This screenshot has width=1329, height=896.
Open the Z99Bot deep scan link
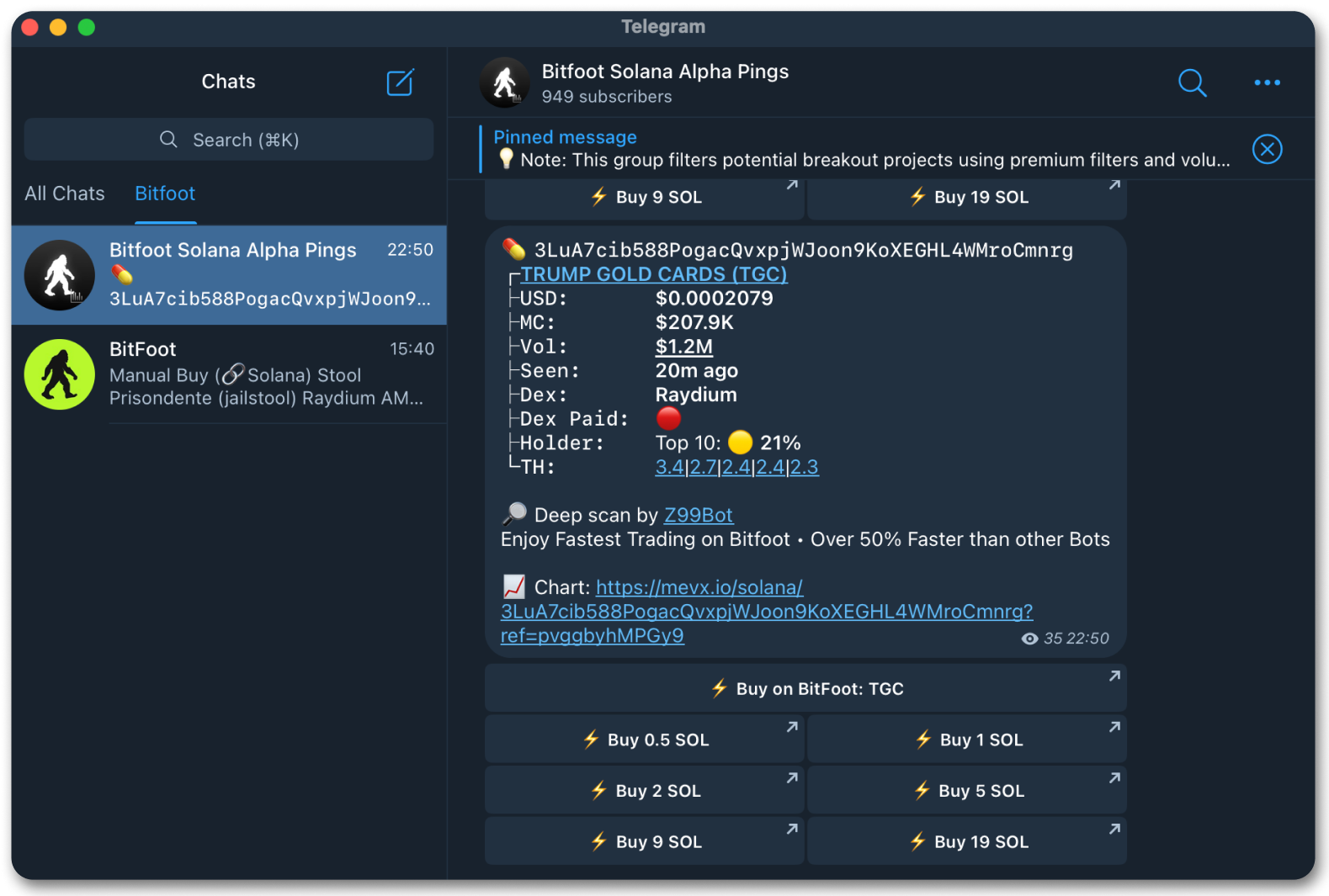coord(698,515)
